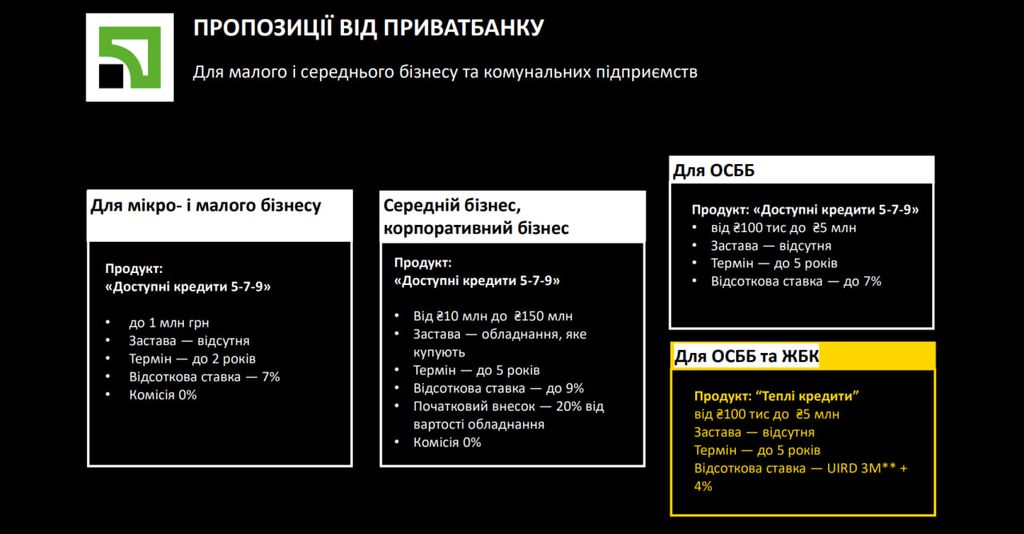Click white "Застава — відсутня" under Для ОСББ
This screenshot has height=534, width=1024.
tap(771, 245)
